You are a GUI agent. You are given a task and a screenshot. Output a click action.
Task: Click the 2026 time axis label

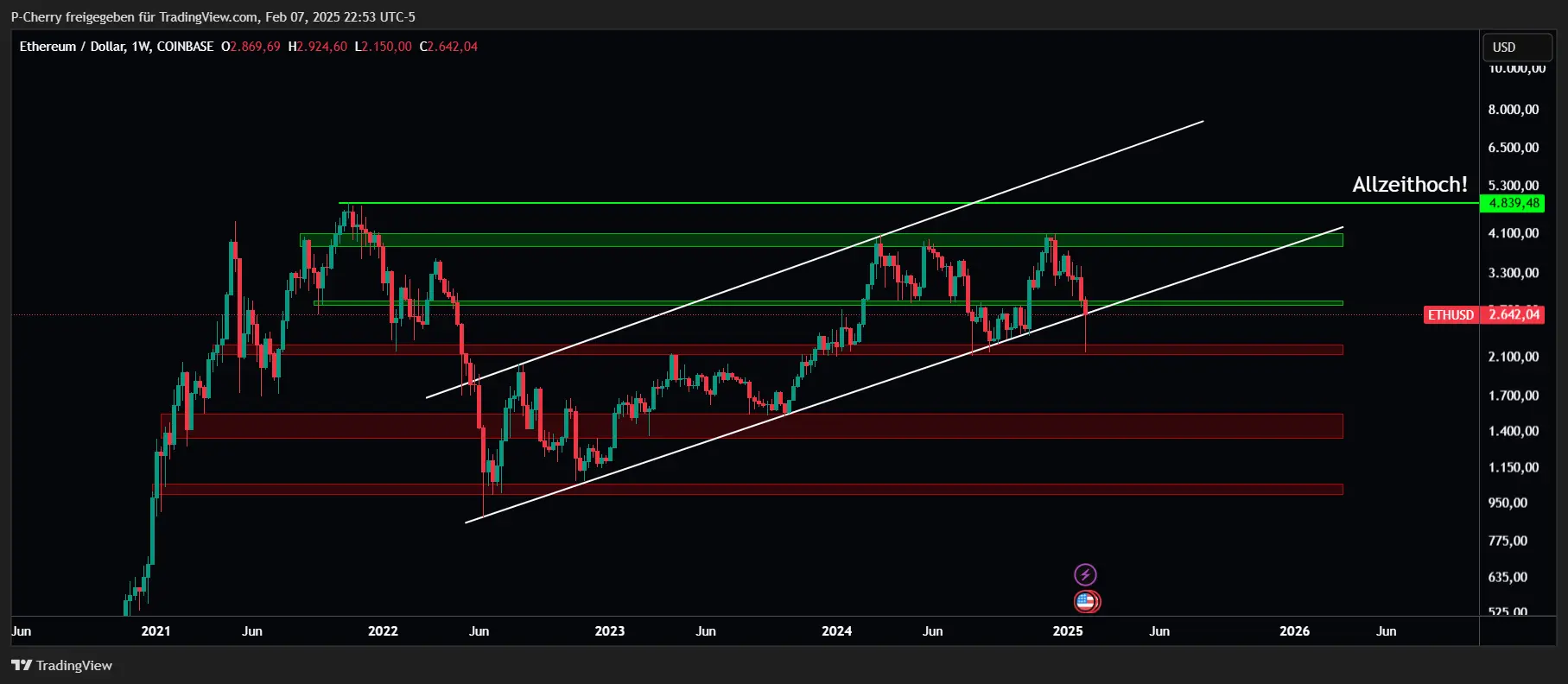tap(1294, 631)
